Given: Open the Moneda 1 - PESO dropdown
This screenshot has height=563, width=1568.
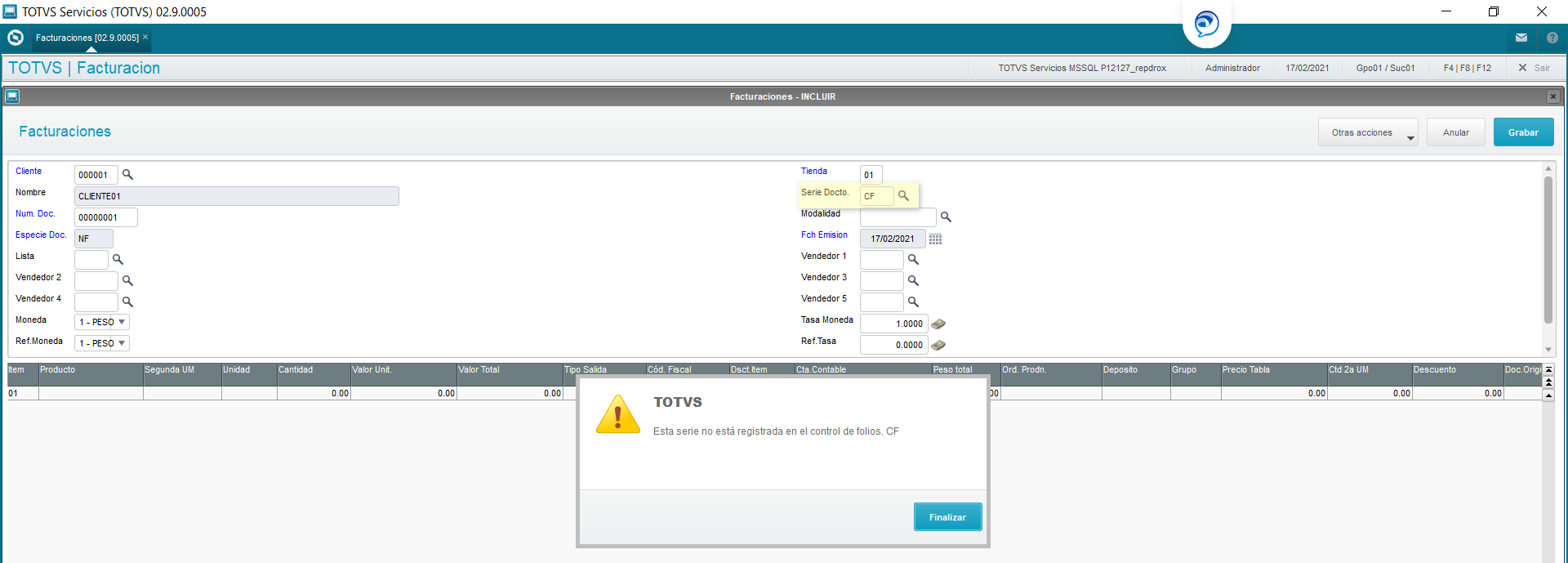Looking at the screenshot, I should click(102, 322).
